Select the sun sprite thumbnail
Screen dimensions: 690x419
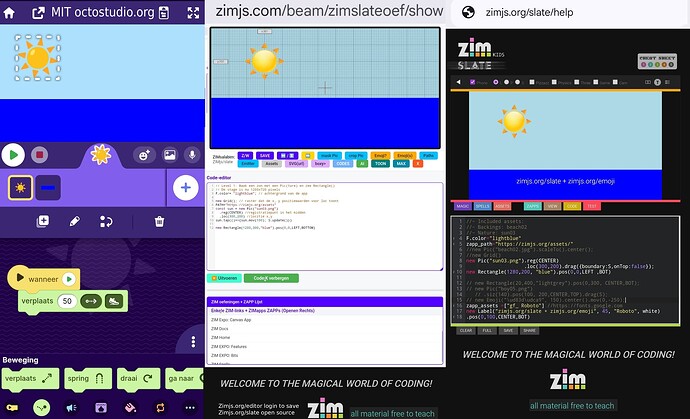pos(20,187)
